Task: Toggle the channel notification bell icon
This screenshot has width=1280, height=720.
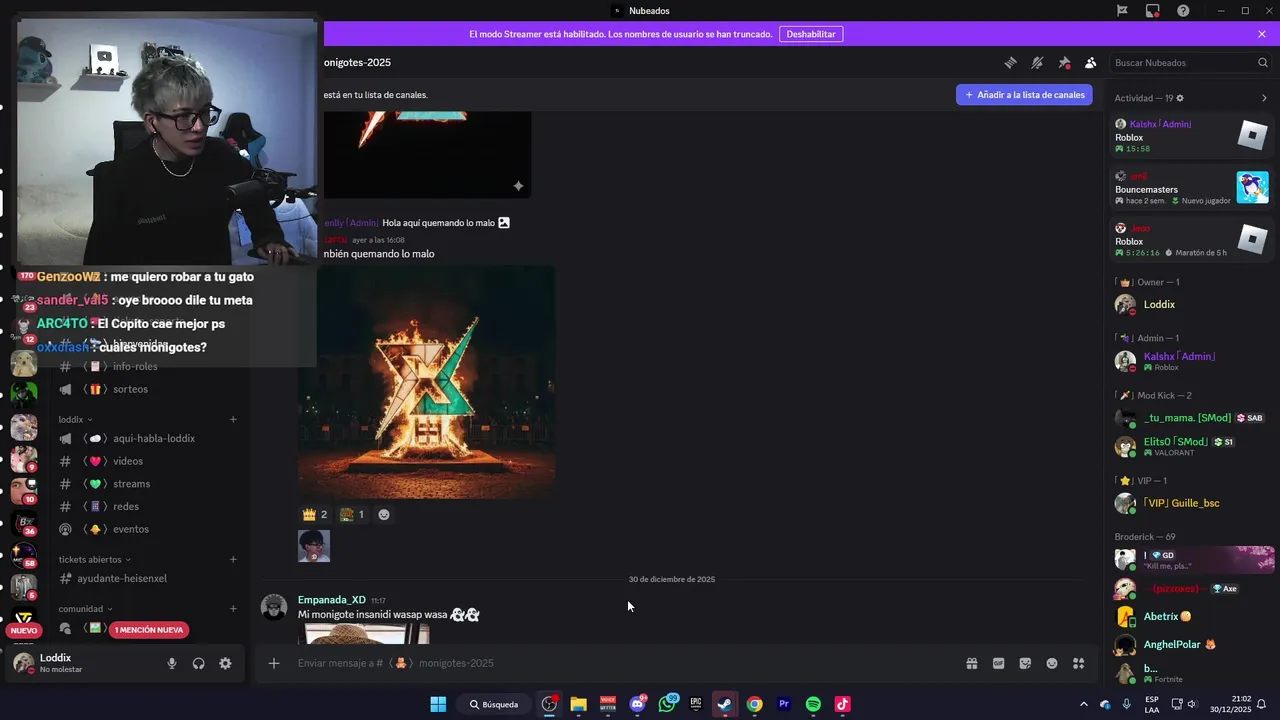Action: click(1037, 62)
